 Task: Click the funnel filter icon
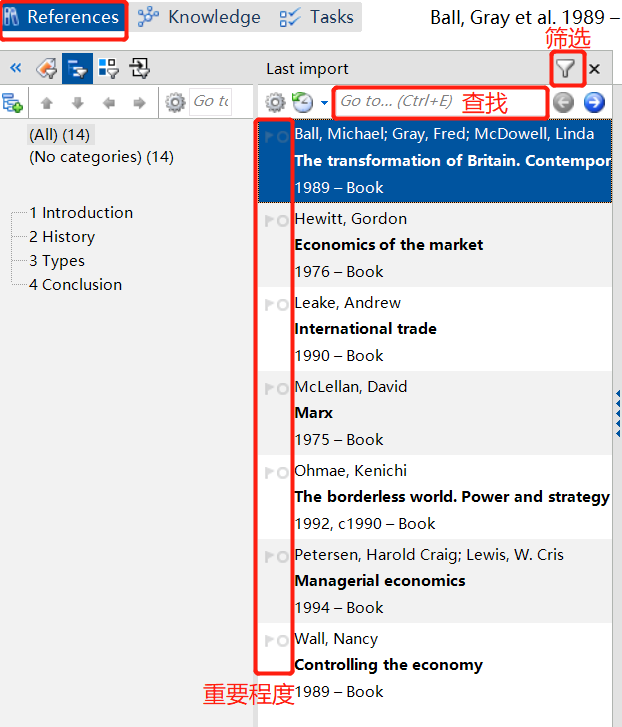[566, 68]
